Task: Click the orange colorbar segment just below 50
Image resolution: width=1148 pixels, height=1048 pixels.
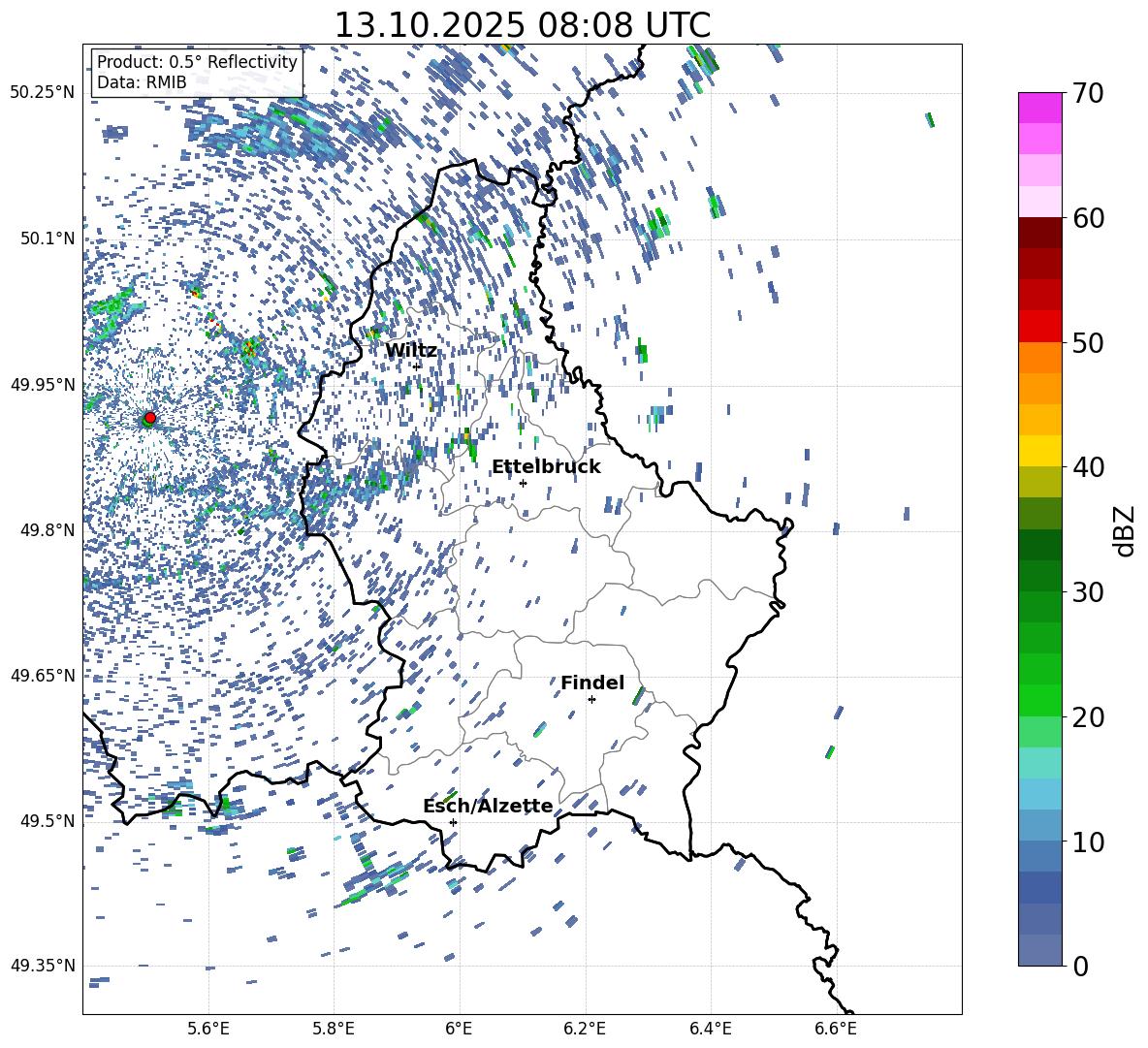Action: (1039, 357)
